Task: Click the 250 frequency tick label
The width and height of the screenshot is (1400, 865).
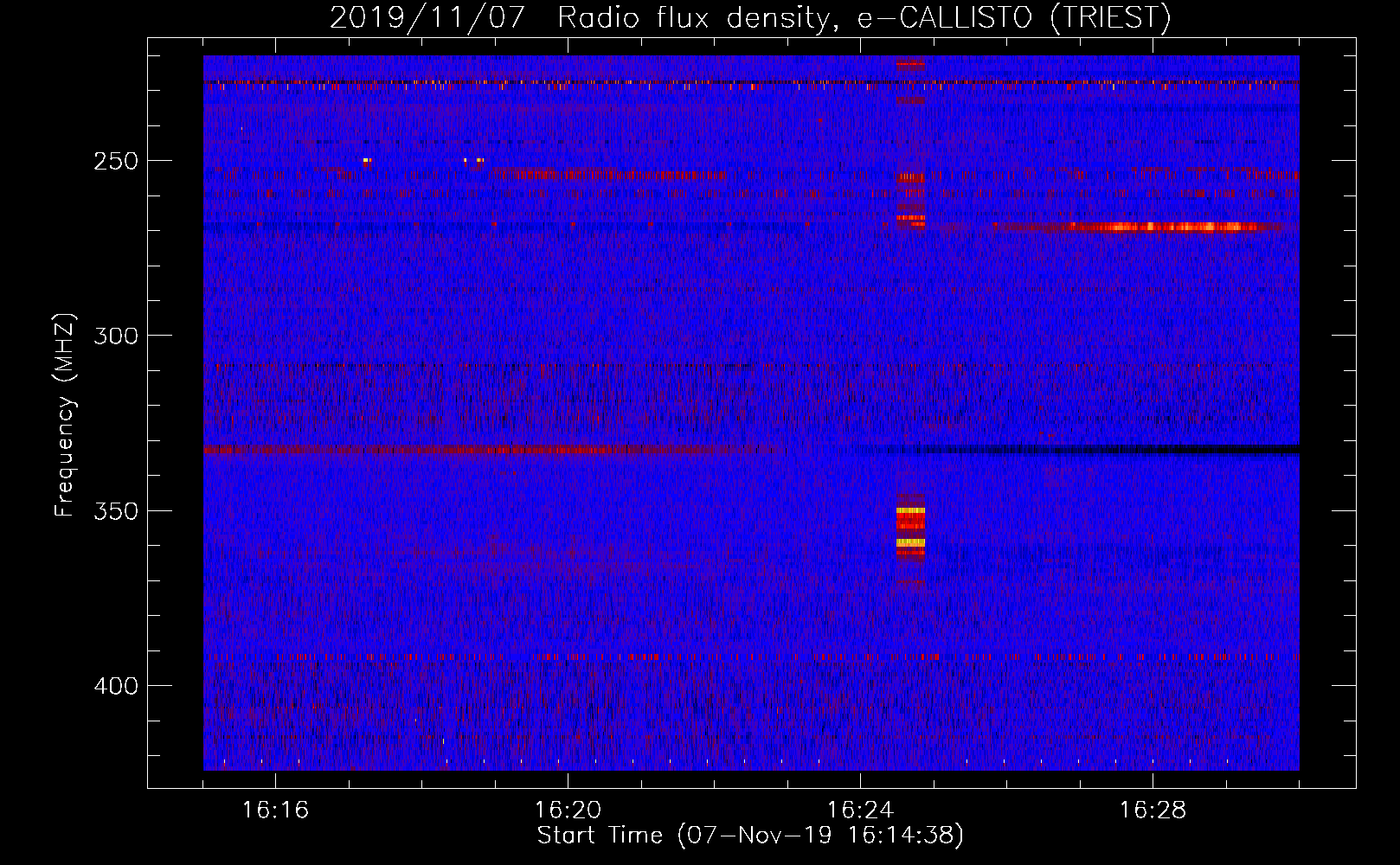Action: coord(116,161)
